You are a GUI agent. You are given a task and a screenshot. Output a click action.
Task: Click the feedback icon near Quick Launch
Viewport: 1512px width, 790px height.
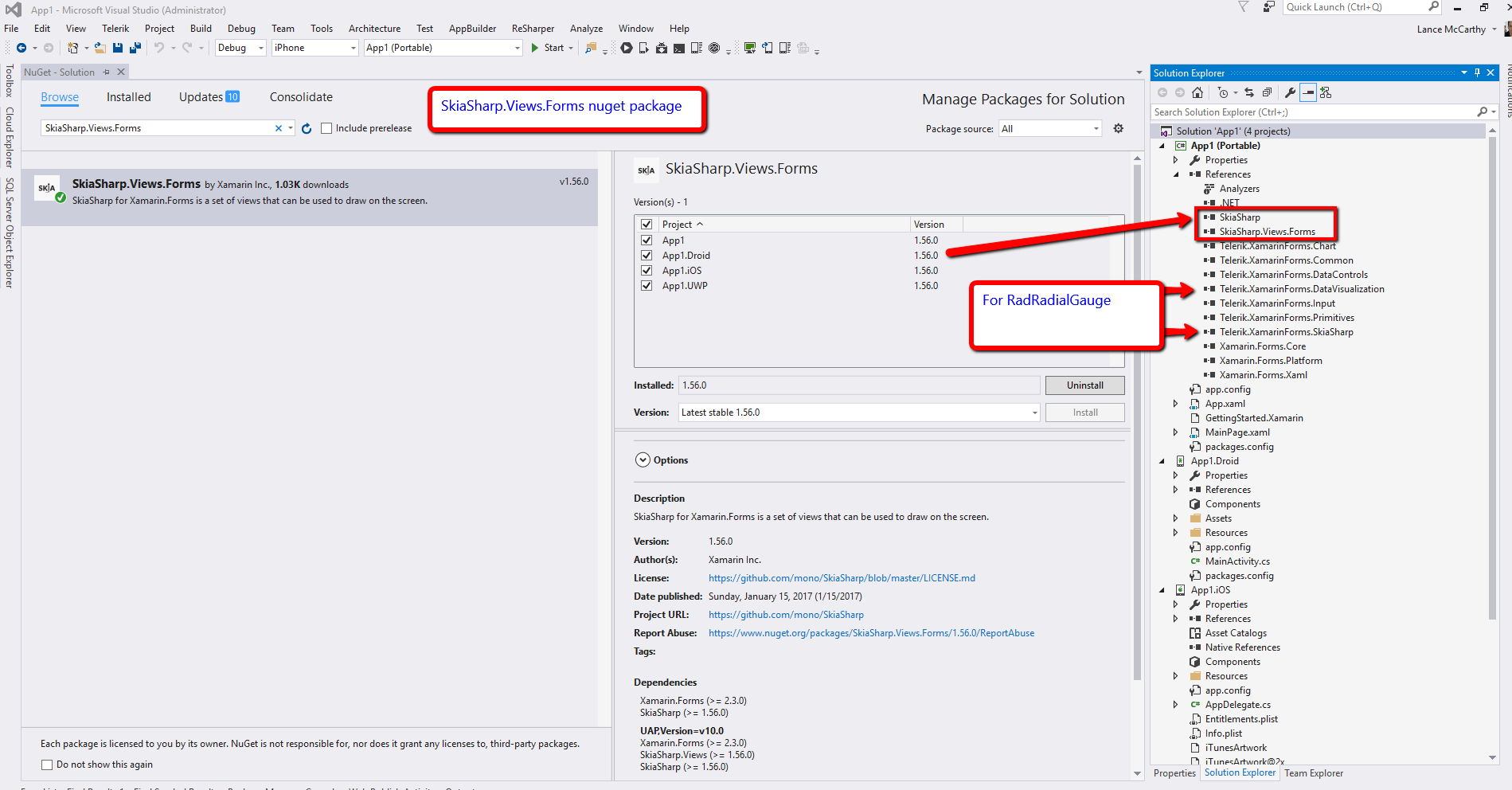click(1268, 7)
